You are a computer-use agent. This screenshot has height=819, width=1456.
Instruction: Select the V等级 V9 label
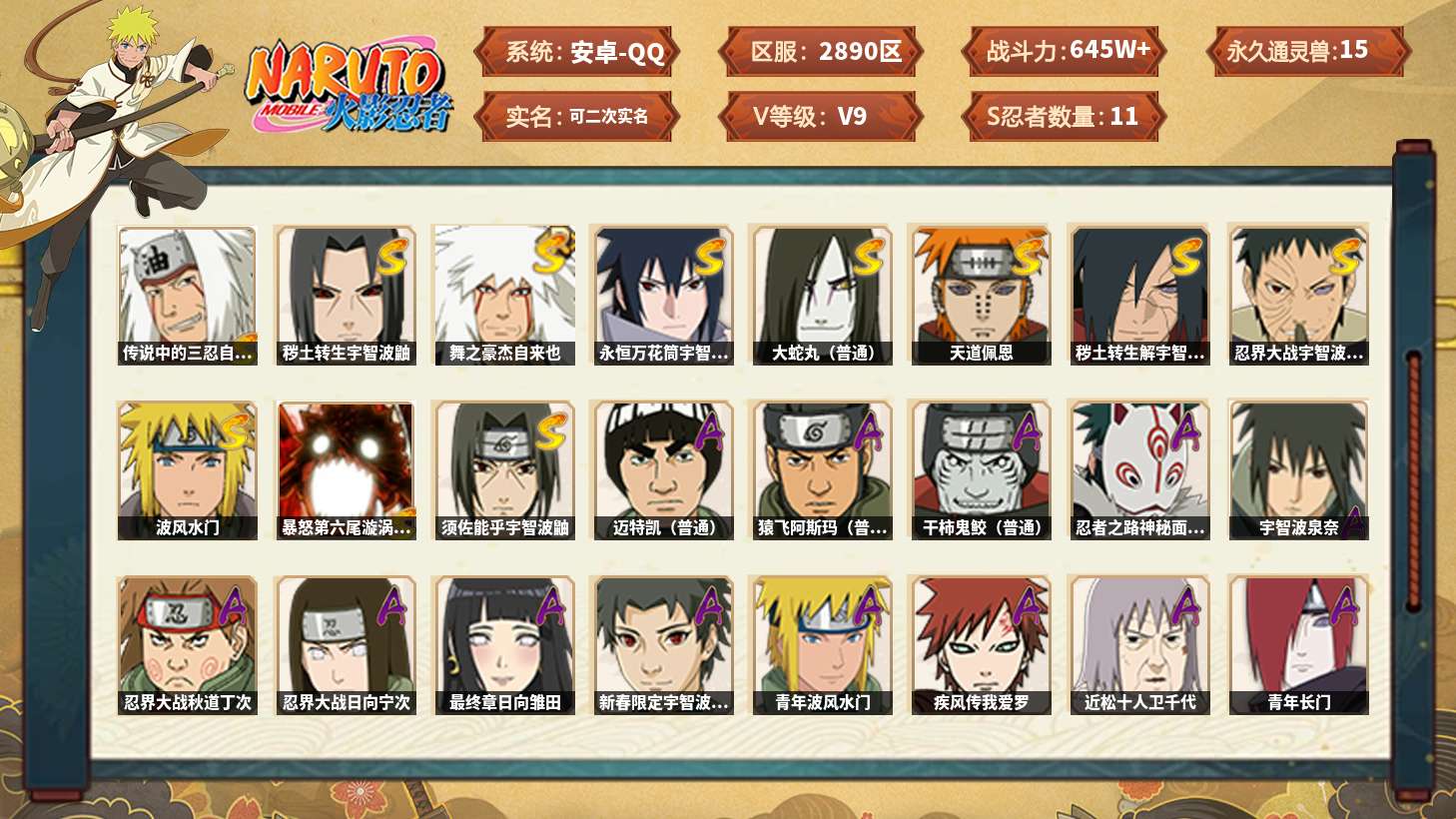click(821, 117)
